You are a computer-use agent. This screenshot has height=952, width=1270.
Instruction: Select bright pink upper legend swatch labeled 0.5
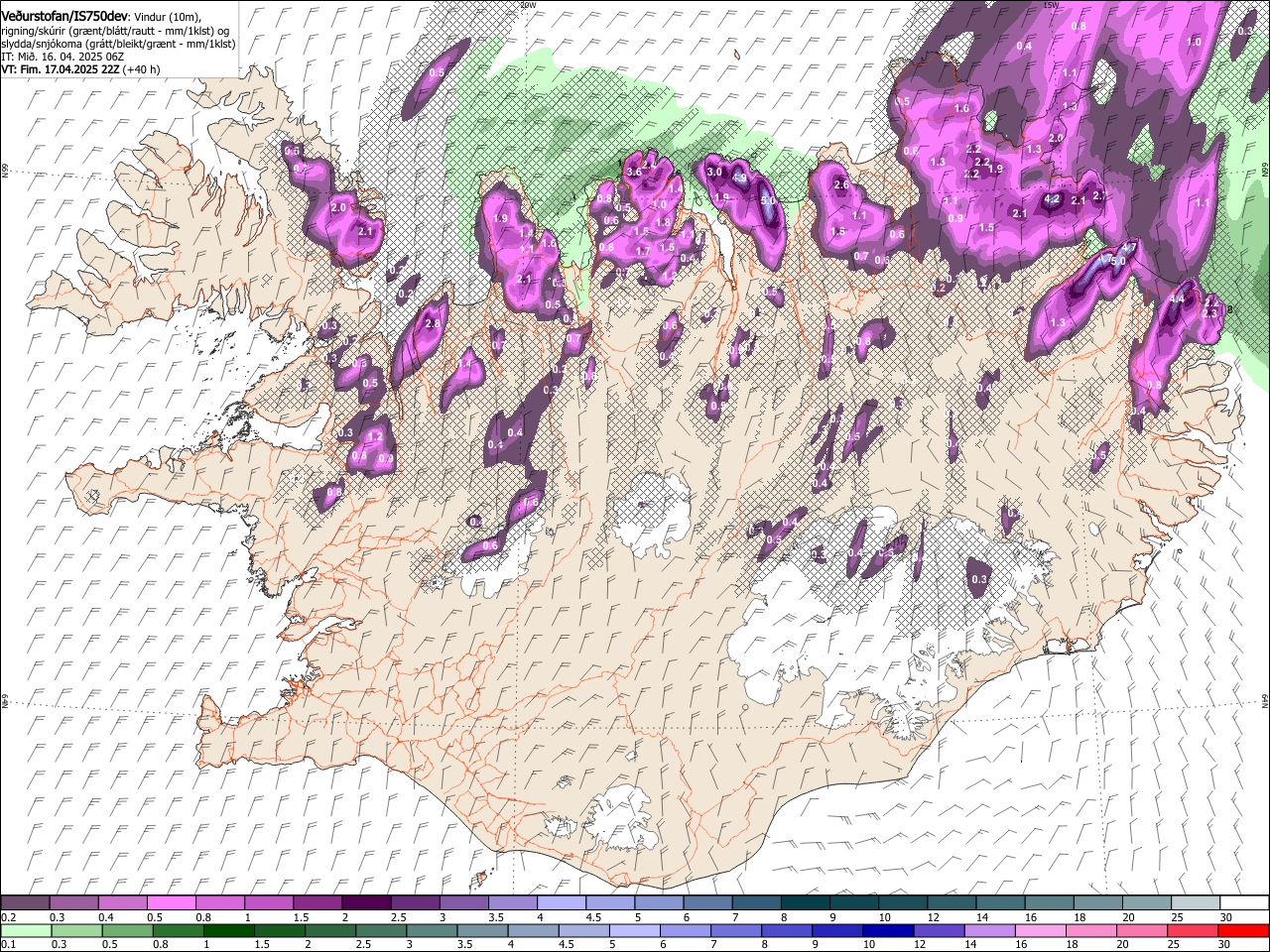click(171, 902)
